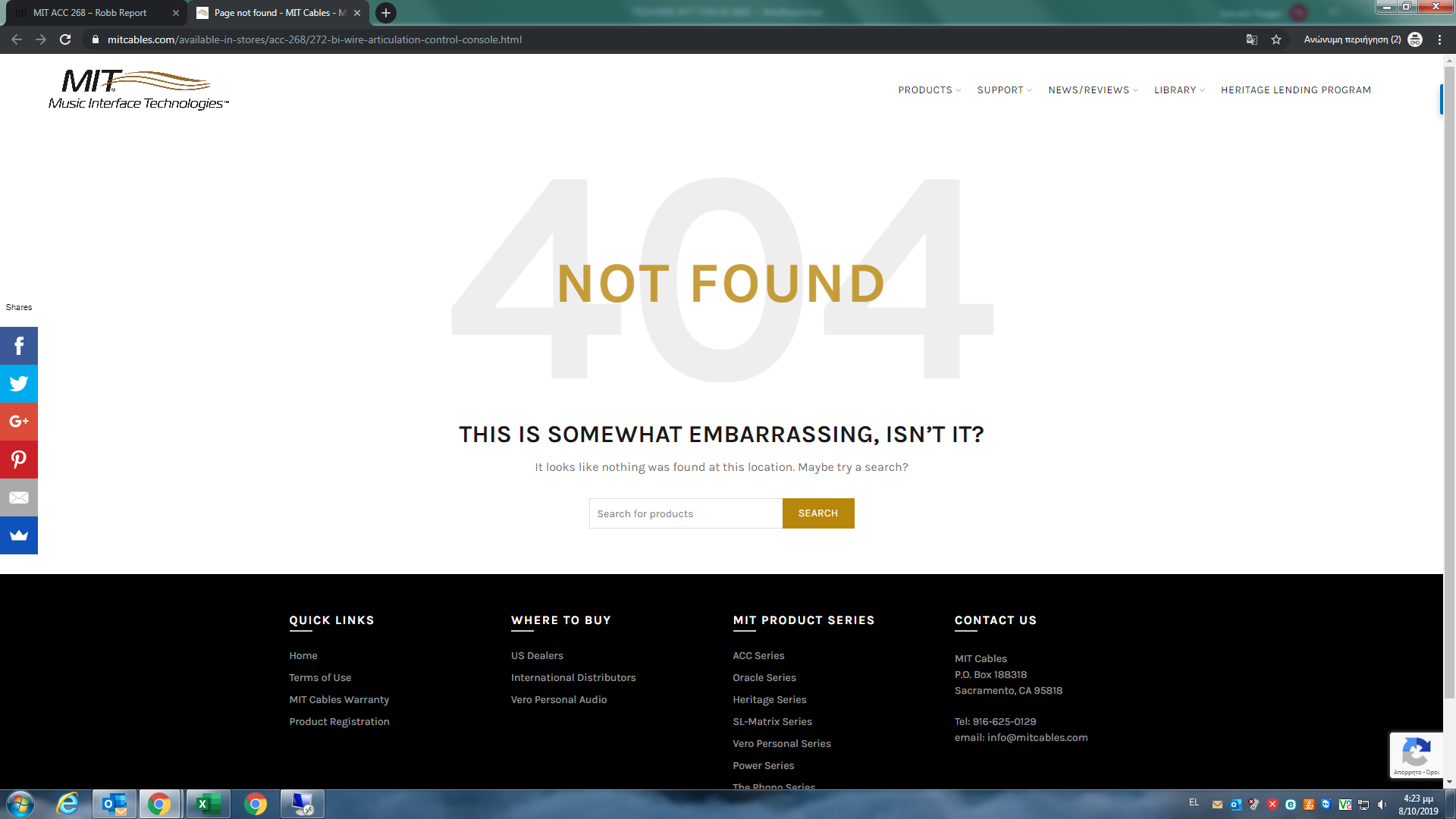Expand the PRODUCTS menu
This screenshot has width=1456, height=819.
tap(930, 90)
